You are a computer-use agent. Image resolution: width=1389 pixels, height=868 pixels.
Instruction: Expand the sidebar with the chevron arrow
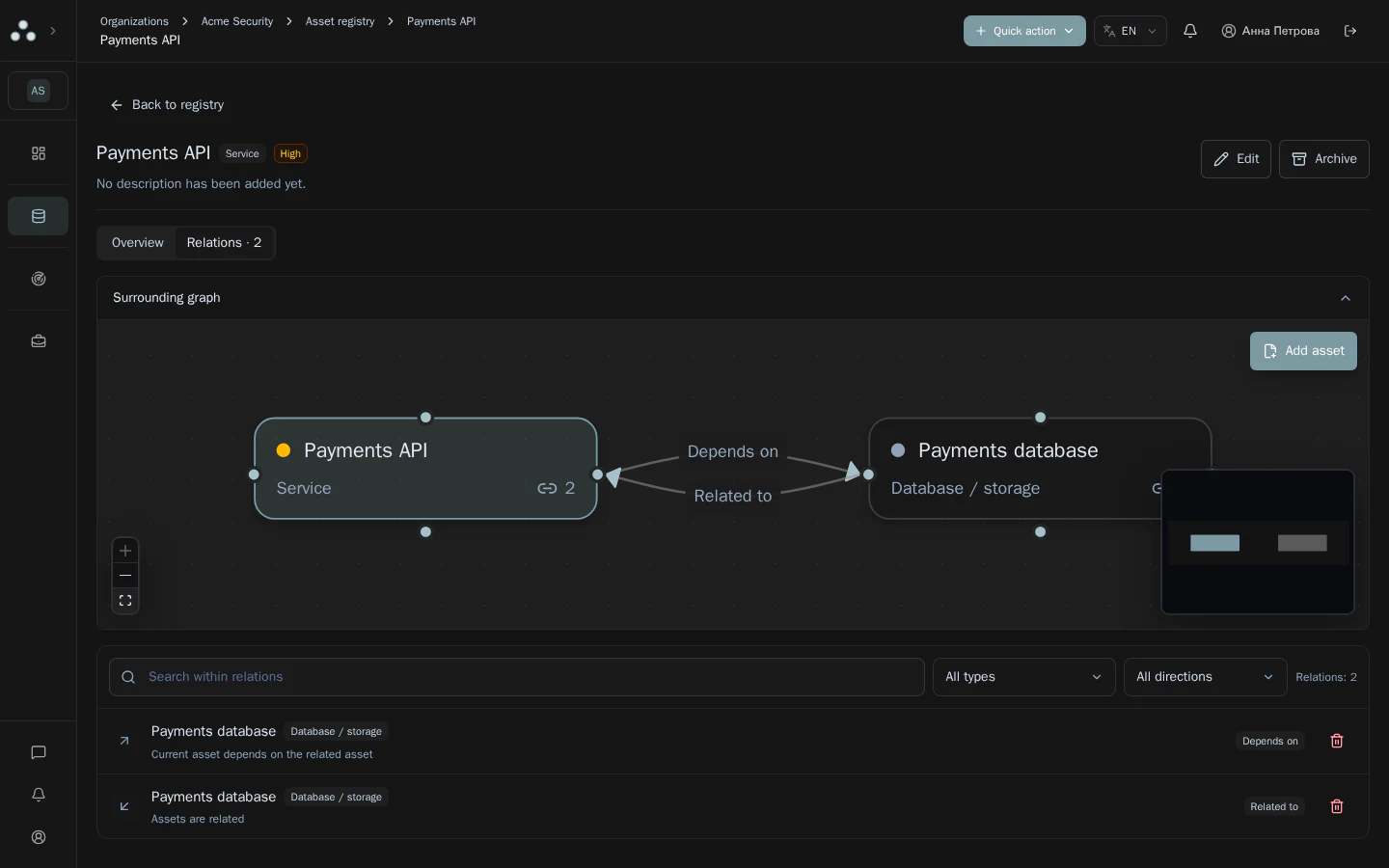(x=53, y=31)
